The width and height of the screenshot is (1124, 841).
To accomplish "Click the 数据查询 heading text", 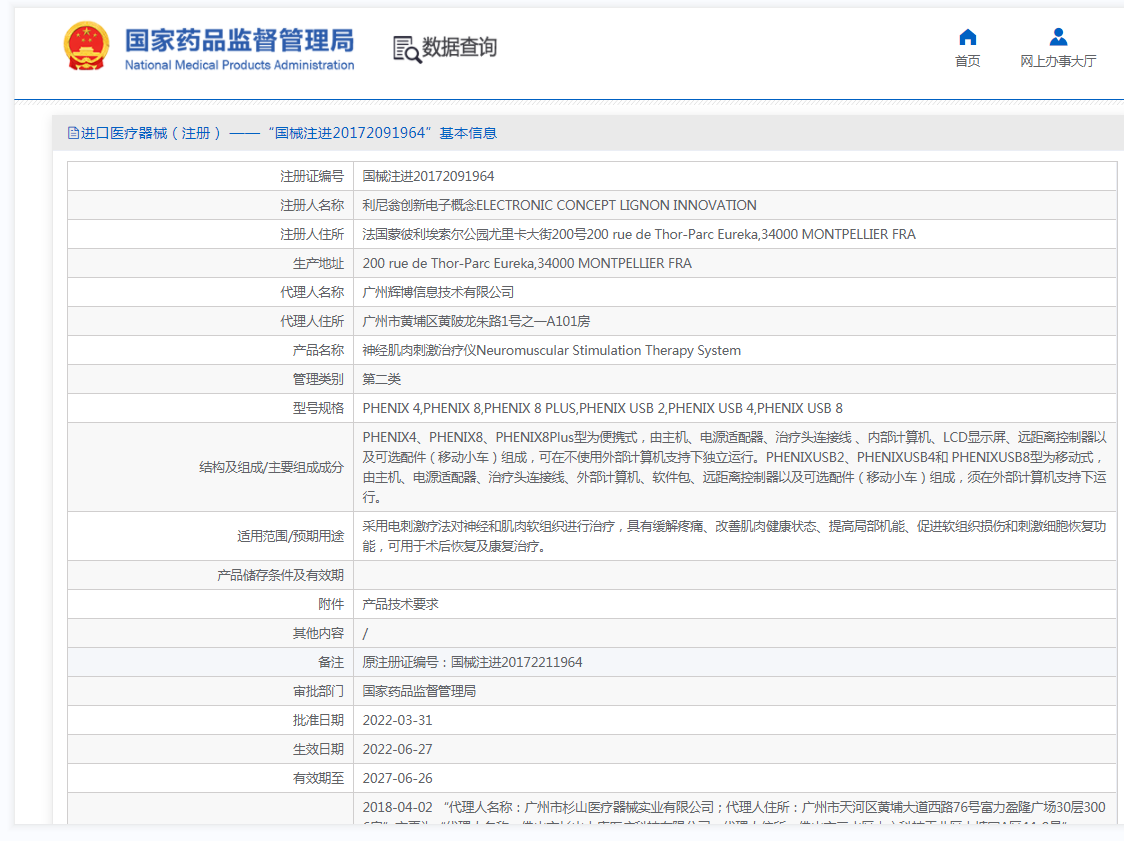I will pyautogui.click(x=459, y=47).
